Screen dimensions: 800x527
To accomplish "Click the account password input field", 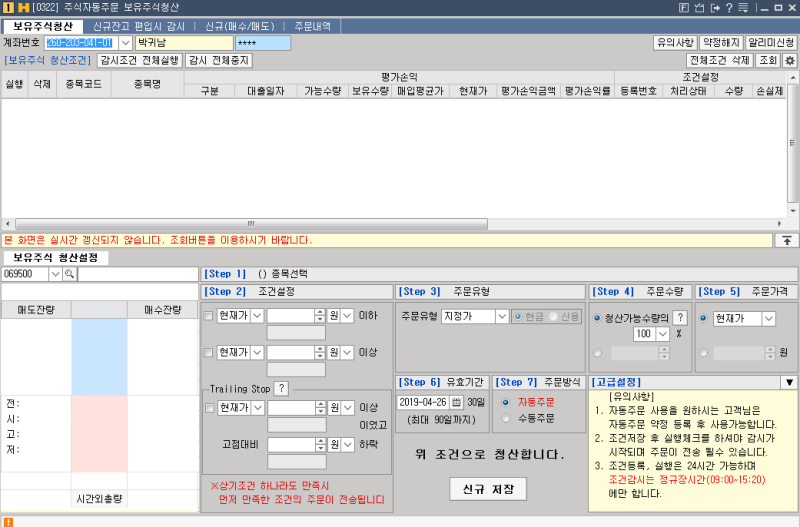I will pos(262,43).
